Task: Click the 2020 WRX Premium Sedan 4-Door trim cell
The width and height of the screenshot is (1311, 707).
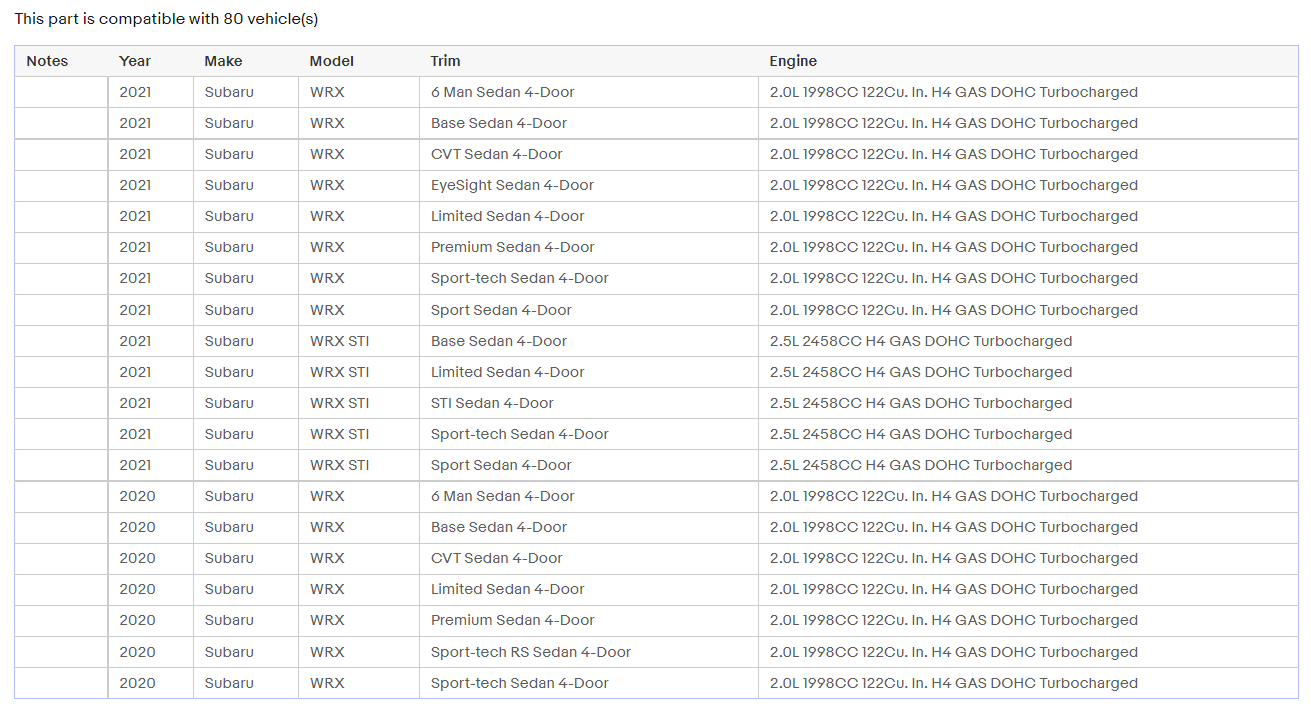Action: click(589, 620)
